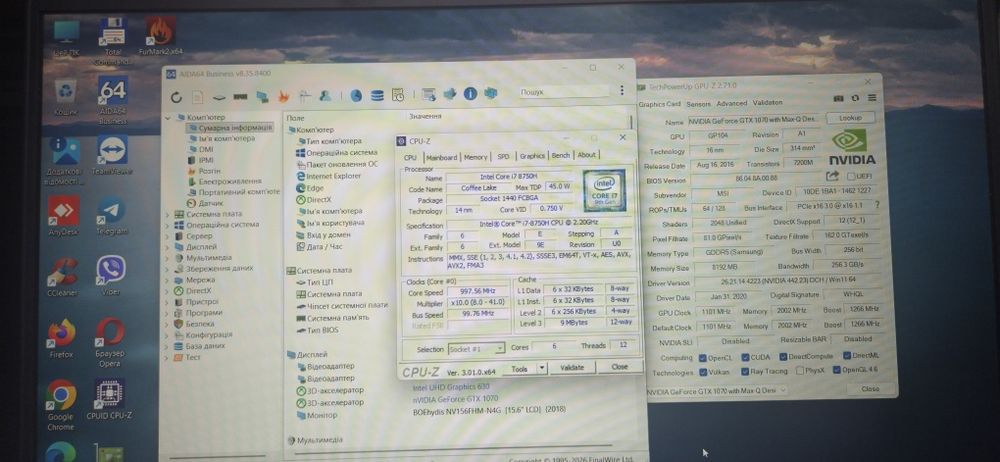Screen dimensions: 1000x462
Task: Switch to the Advanced tab in GPU-Z
Action: pyautogui.click(x=731, y=103)
